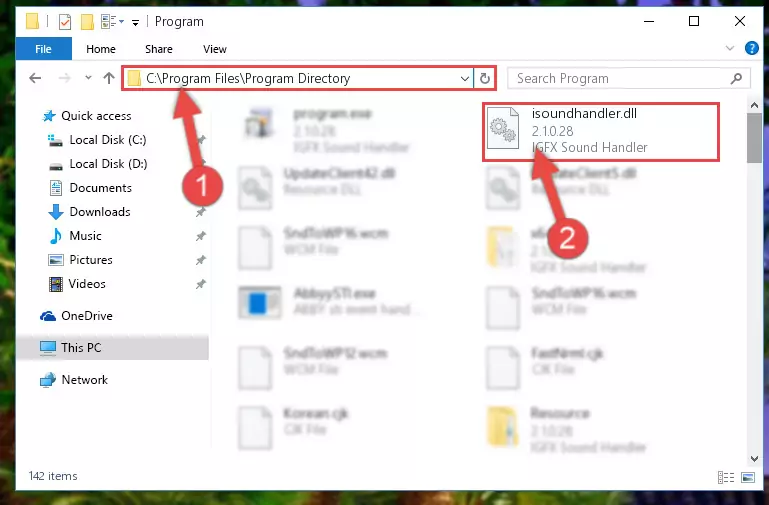Go back with the Back arrow
Screen dimensions: 769x505
(35, 78)
